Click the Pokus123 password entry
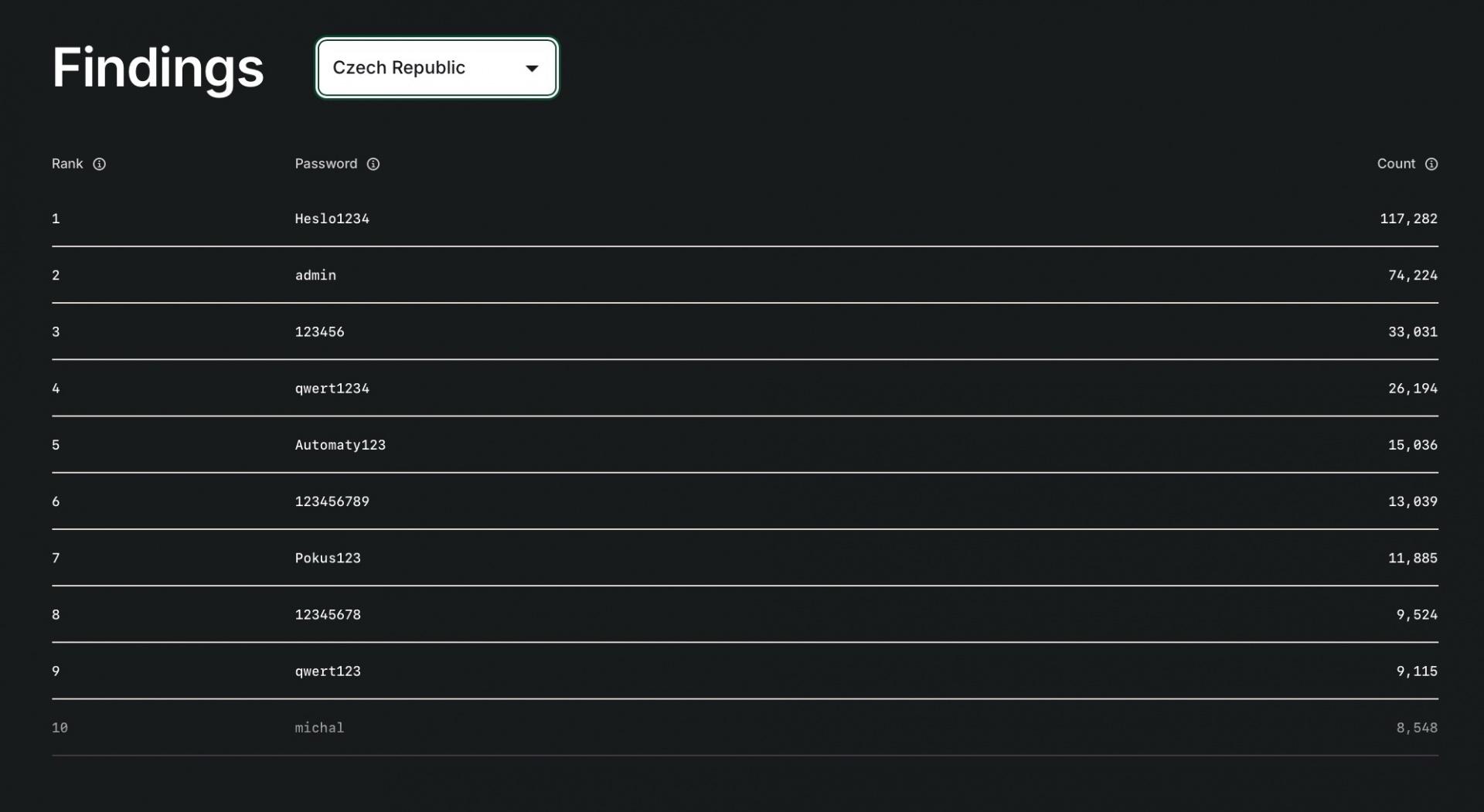The width and height of the screenshot is (1484, 812). [328, 558]
